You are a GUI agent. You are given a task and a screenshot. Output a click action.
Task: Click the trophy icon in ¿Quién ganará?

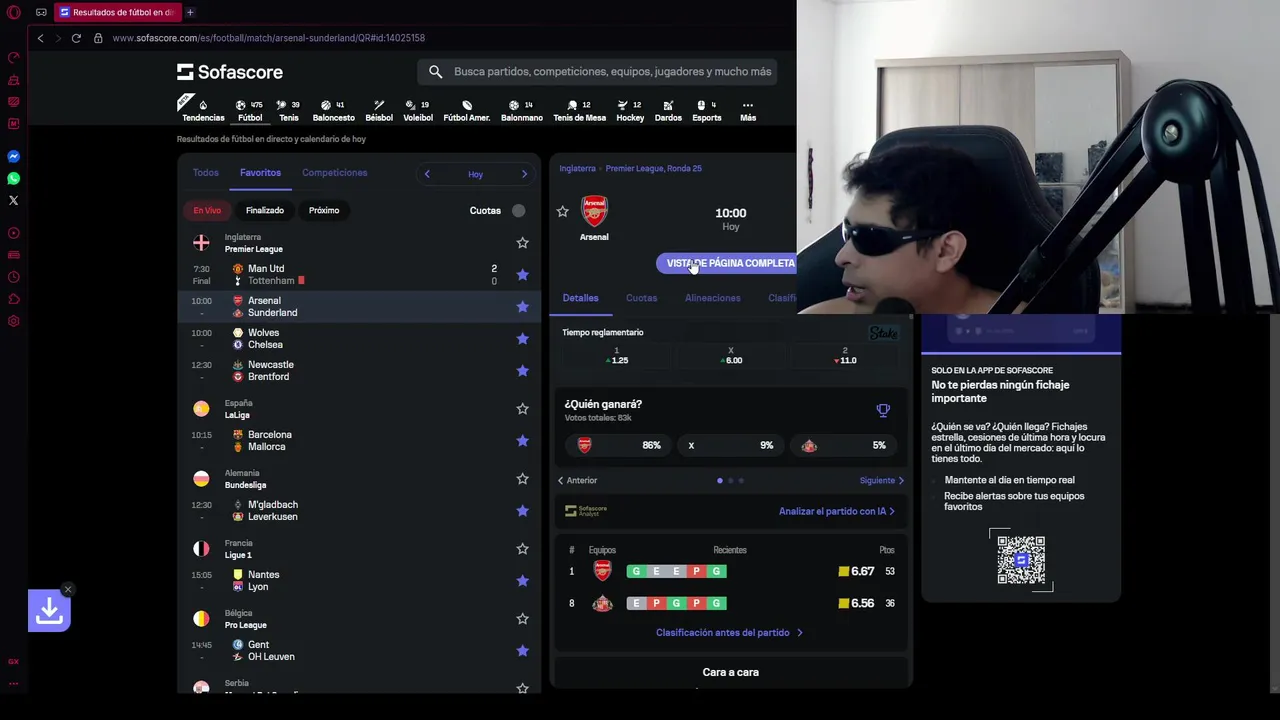883,410
